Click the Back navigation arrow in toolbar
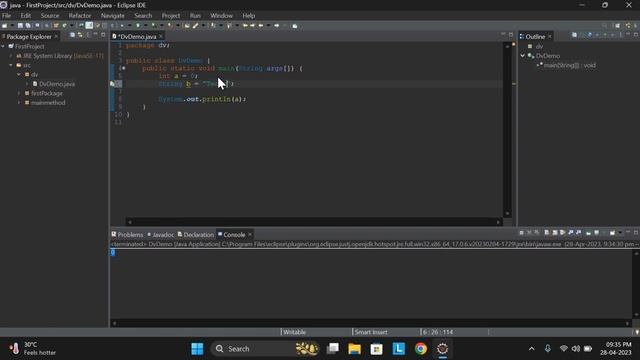The height and width of the screenshot is (360, 640). [x=261, y=26]
